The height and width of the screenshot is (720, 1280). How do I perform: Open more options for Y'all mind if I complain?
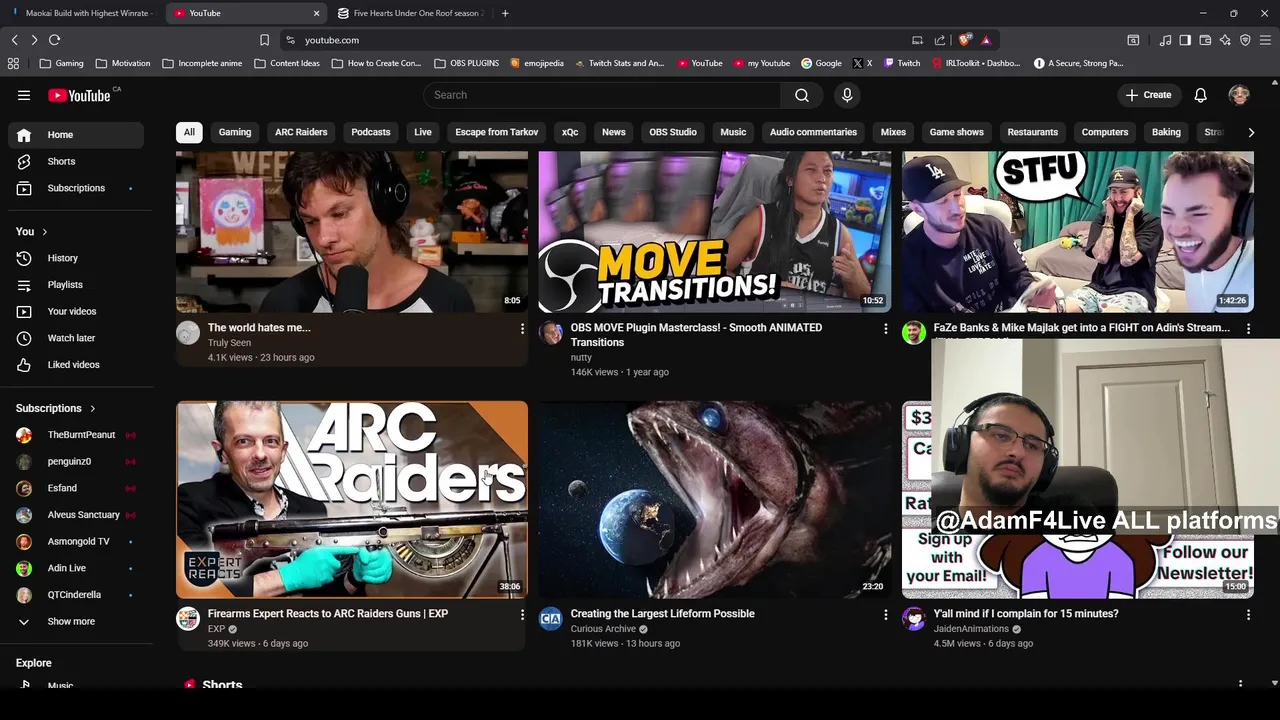pyautogui.click(x=1248, y=615)
